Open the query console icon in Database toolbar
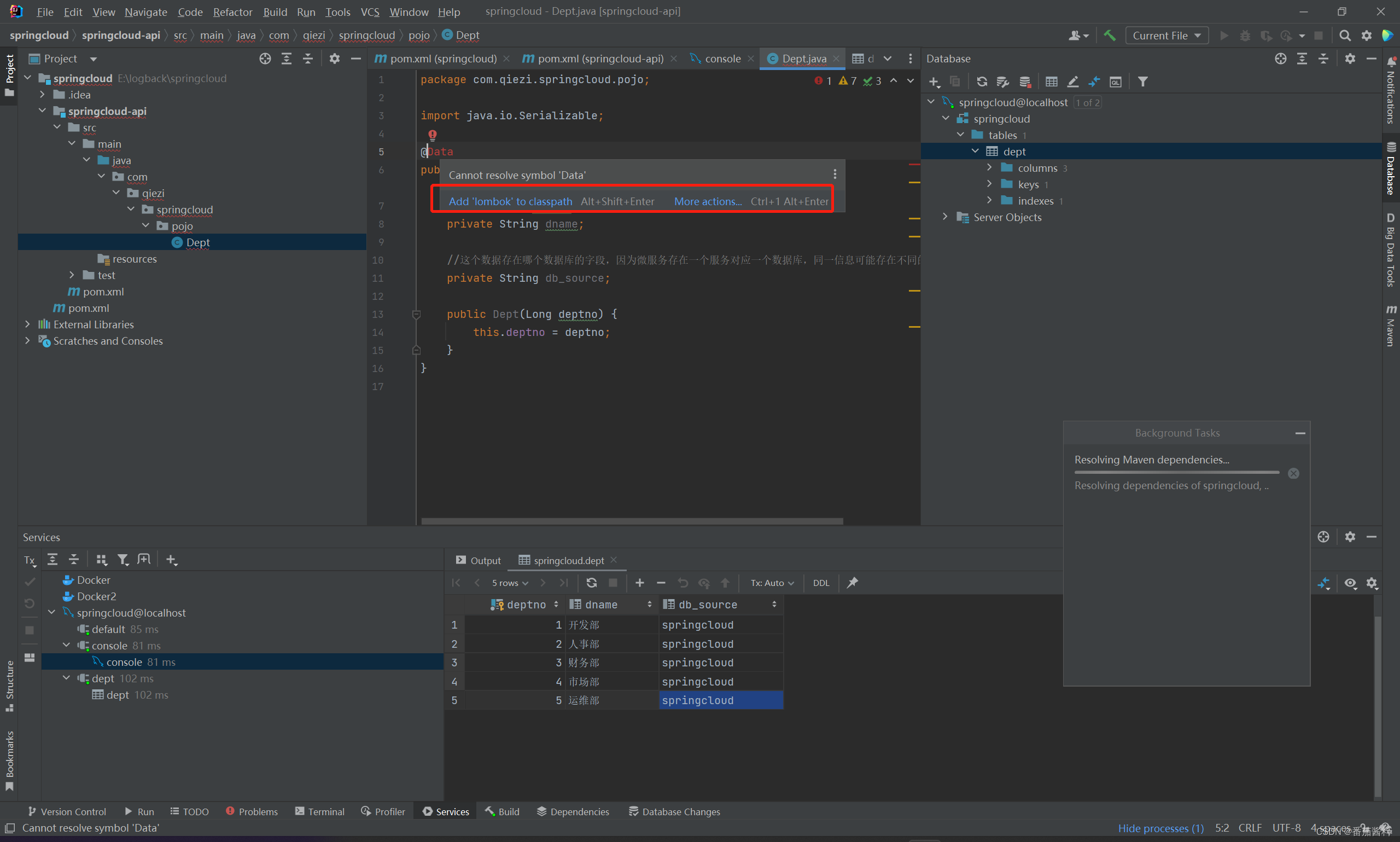This screenshot has height=842, width=1400. point(1115,82)
